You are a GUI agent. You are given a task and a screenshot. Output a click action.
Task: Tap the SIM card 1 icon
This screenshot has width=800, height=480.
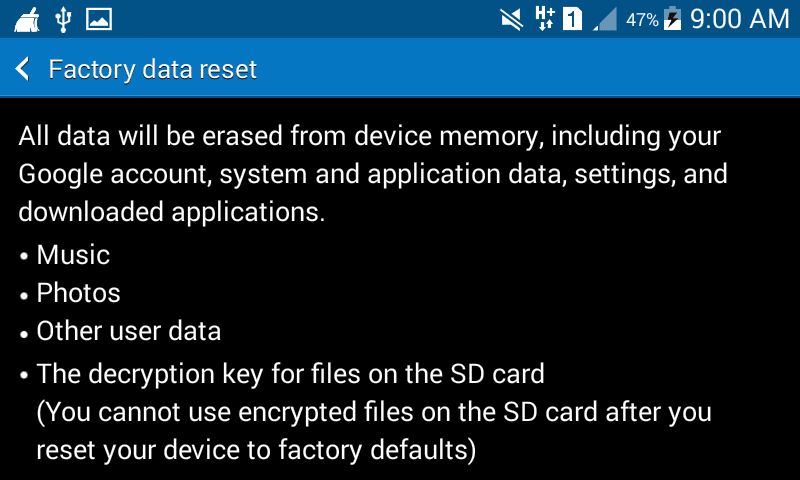[573, 18]
